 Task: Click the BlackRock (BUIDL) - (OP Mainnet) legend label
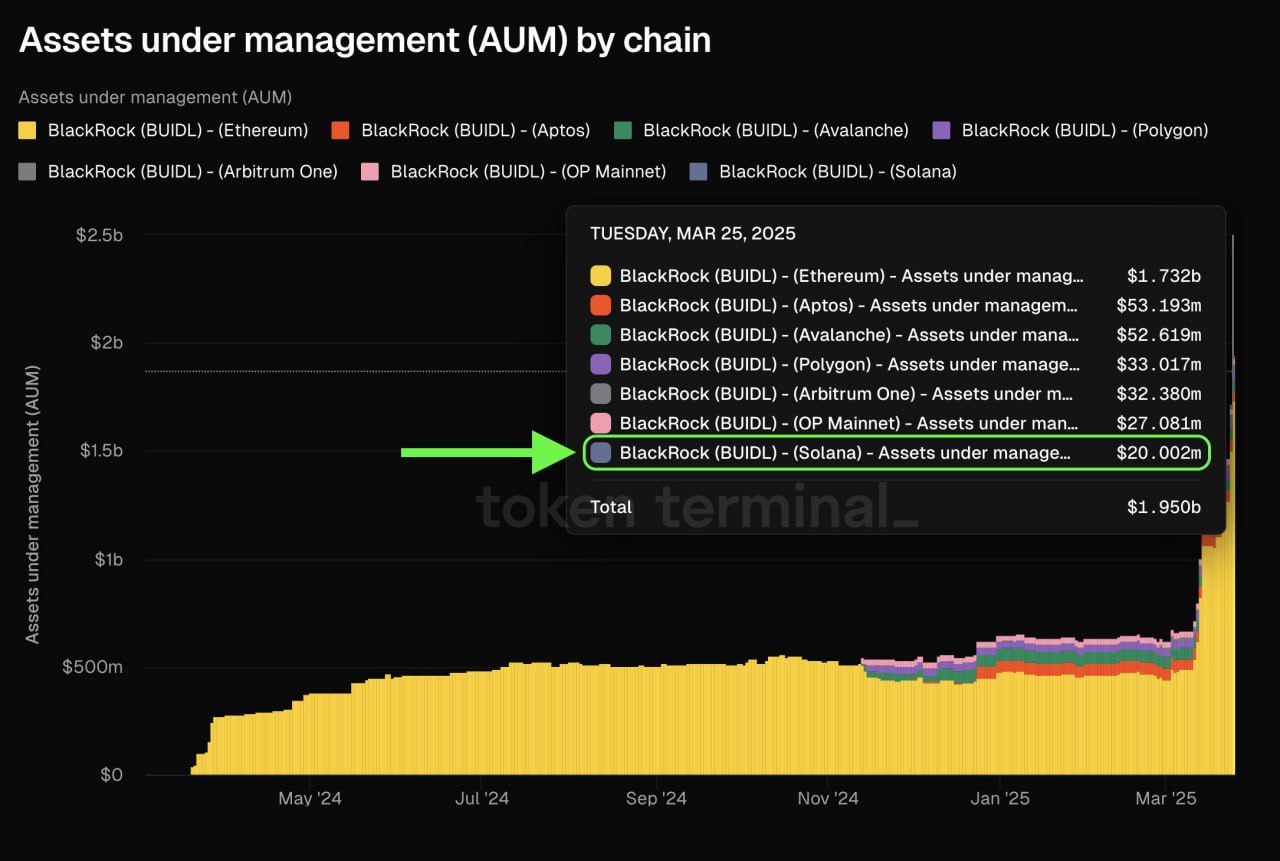[529, 172]
